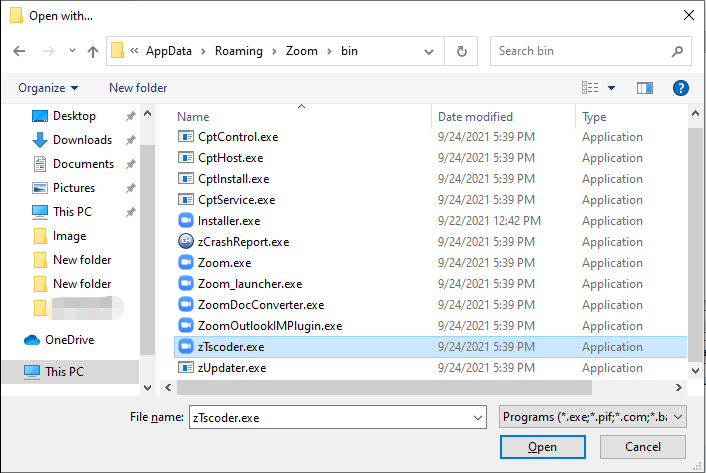Click the CptInstall.exe file icon
706x473 pixels.
point(186,179)
